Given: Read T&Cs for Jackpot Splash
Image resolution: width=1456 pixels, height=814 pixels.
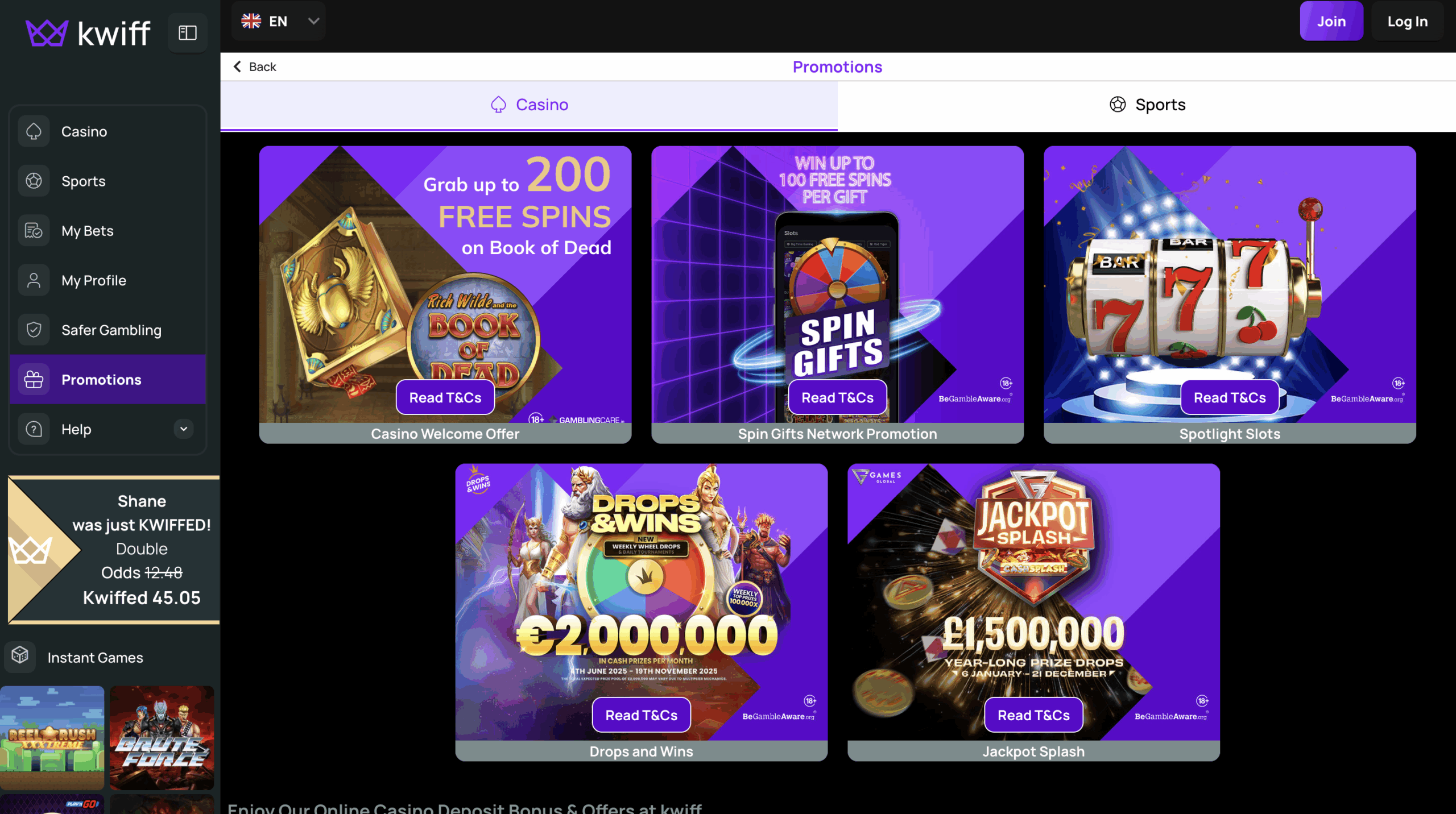Looking at the screenshot, I should coord(1033,715).
